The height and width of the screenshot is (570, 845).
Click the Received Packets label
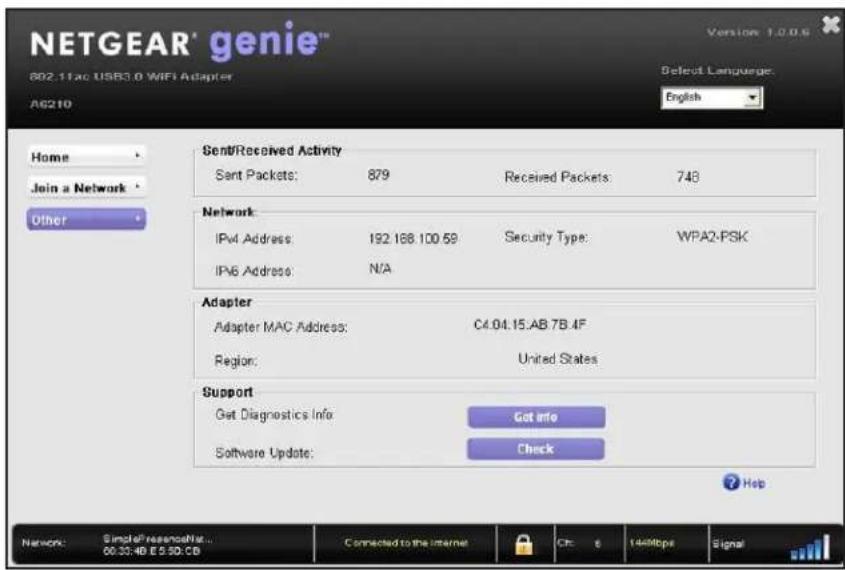coord(558,177)
